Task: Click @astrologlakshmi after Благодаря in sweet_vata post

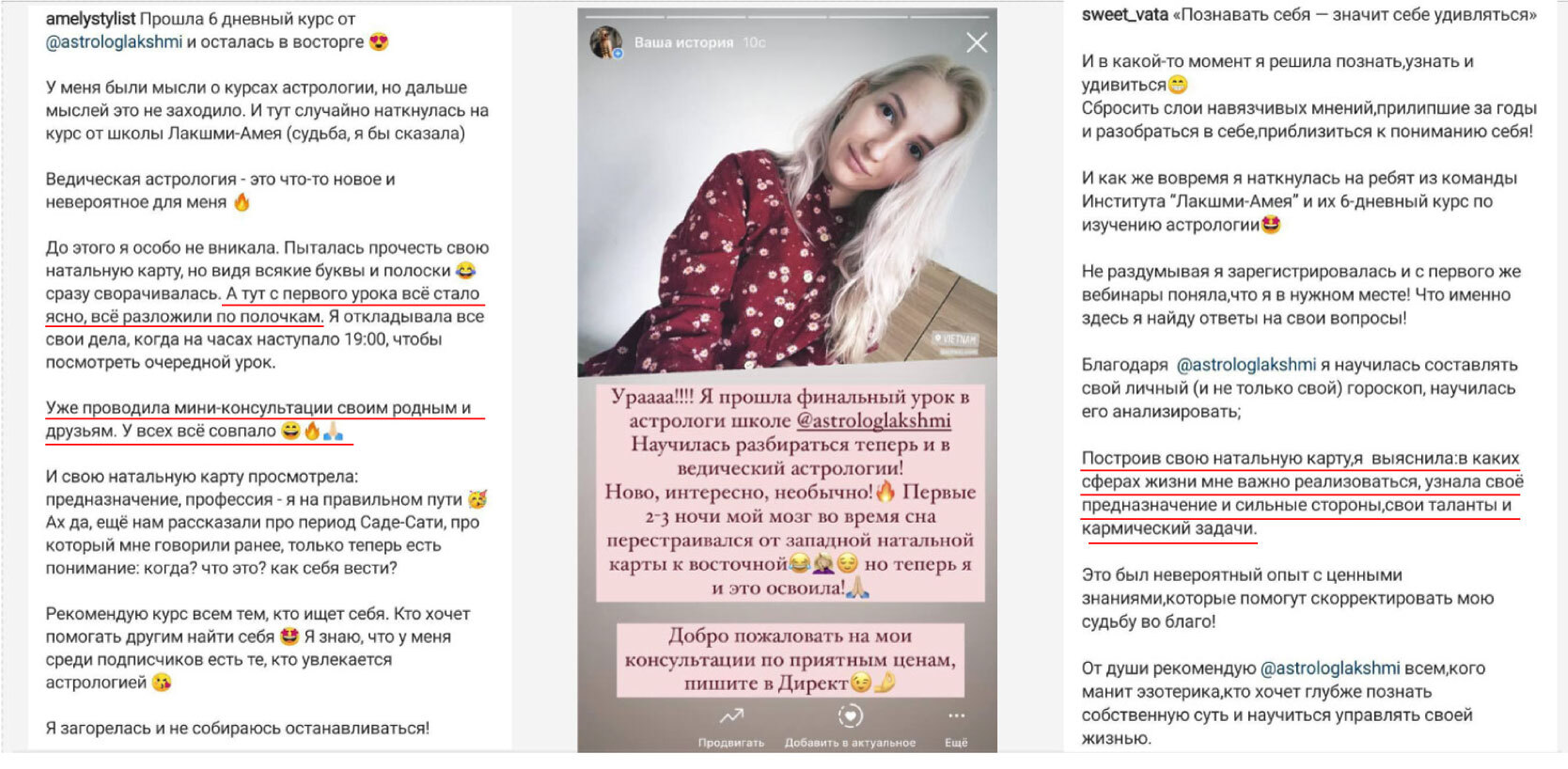Action: (1247, 365)
